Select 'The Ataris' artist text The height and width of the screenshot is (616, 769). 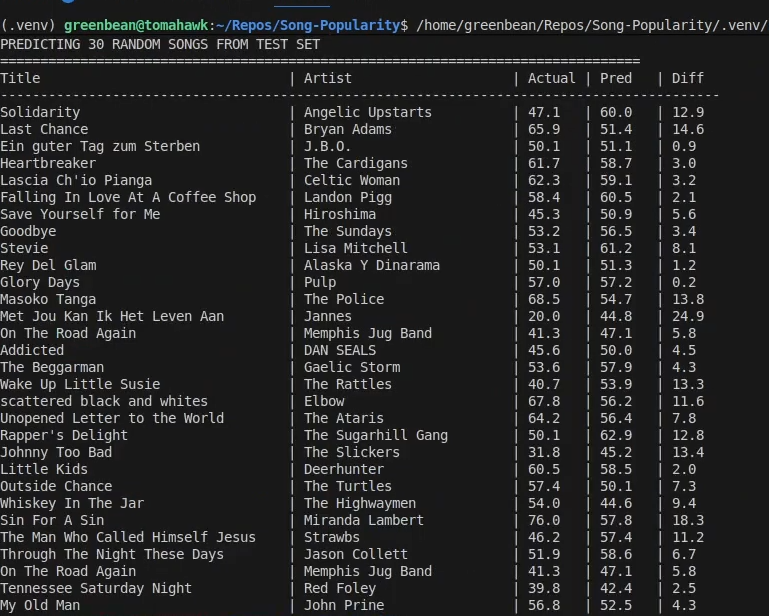[344, 418]
